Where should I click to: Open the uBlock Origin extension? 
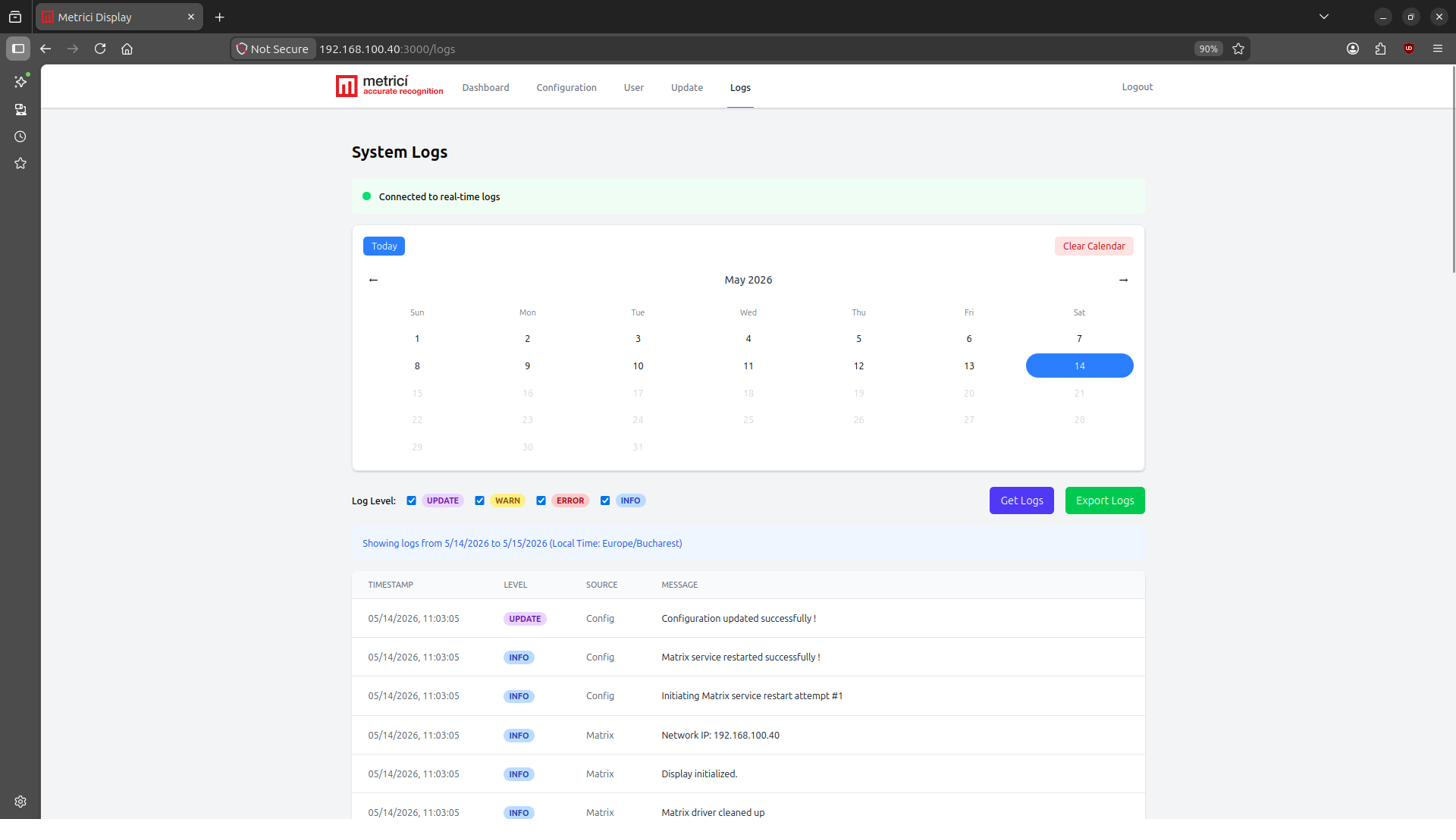click(1409, 48)
